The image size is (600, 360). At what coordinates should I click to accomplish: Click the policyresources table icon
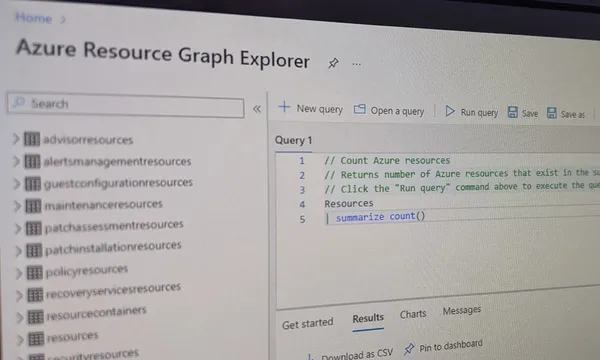click(34, 273)
